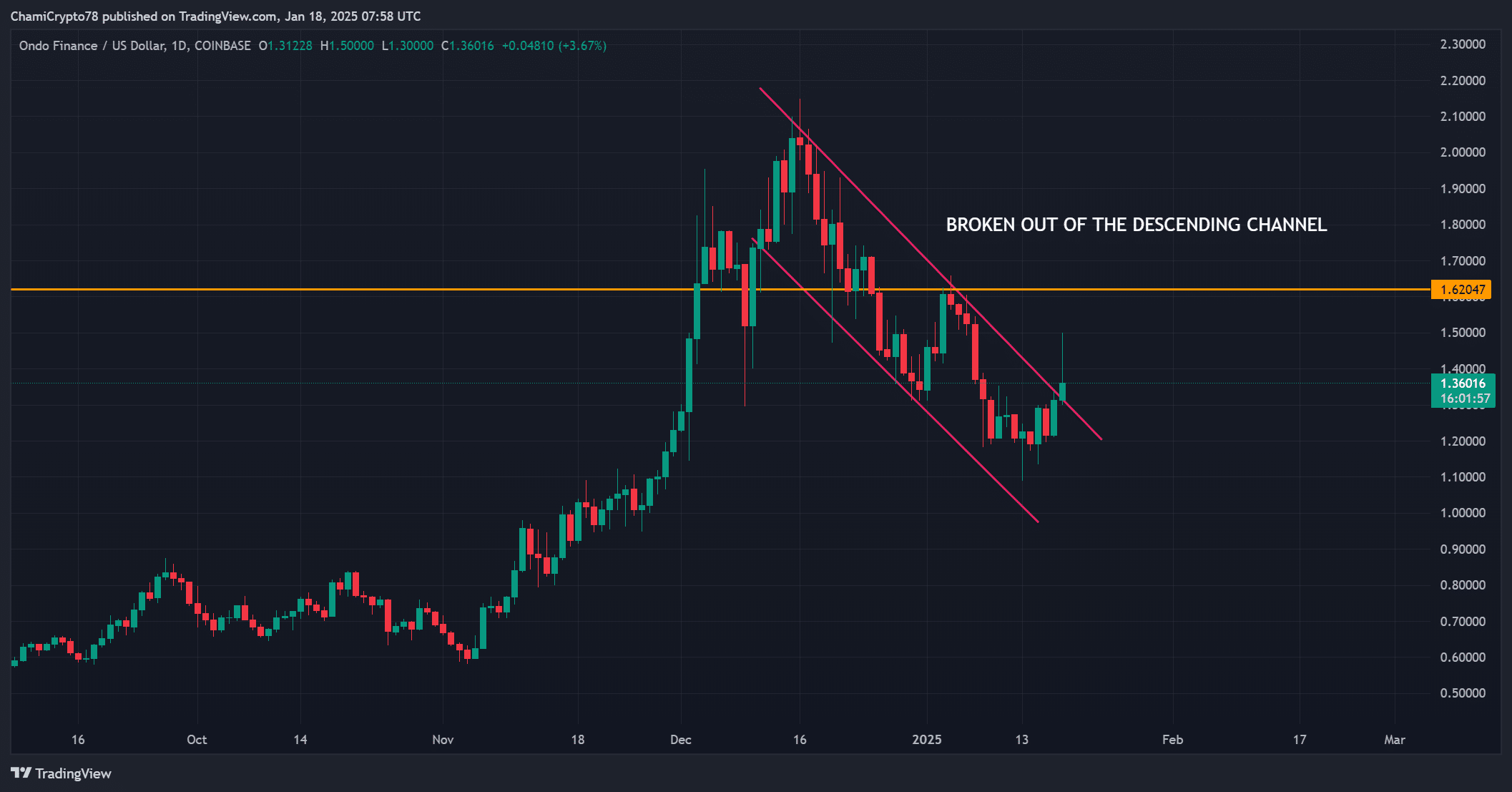Click the +0.04810 (+3.67%) change value
The width and height of the screenshot is (1512, 792).
tap(554, 46)
